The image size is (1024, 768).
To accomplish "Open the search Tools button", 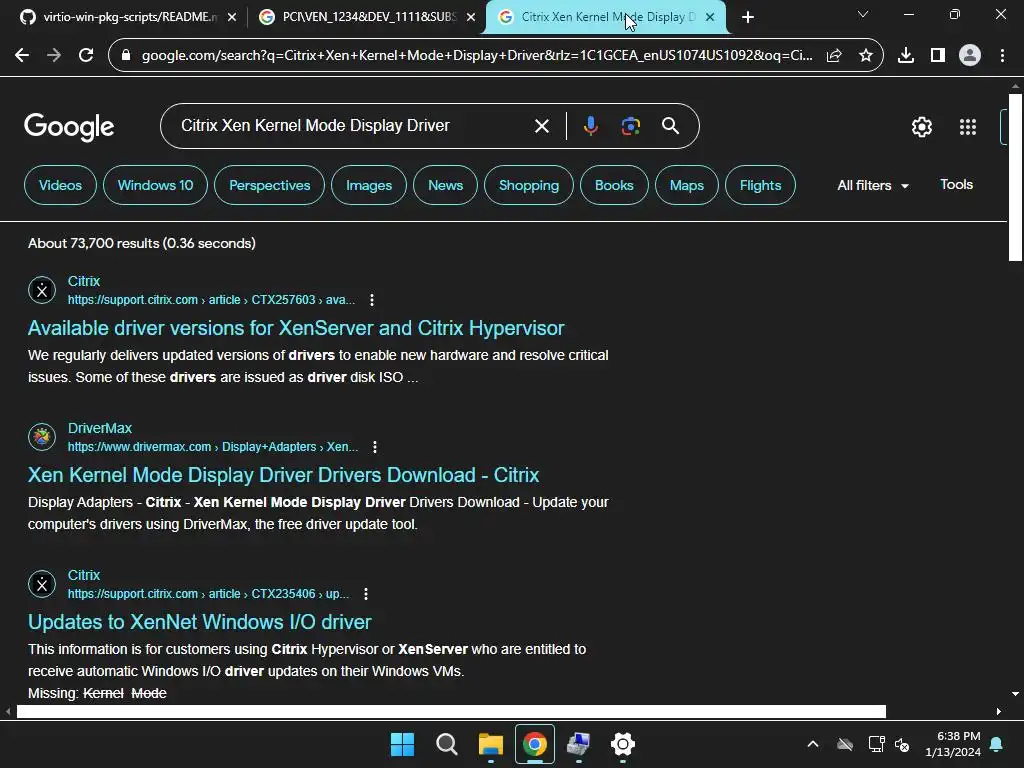I will pos(956,185).
